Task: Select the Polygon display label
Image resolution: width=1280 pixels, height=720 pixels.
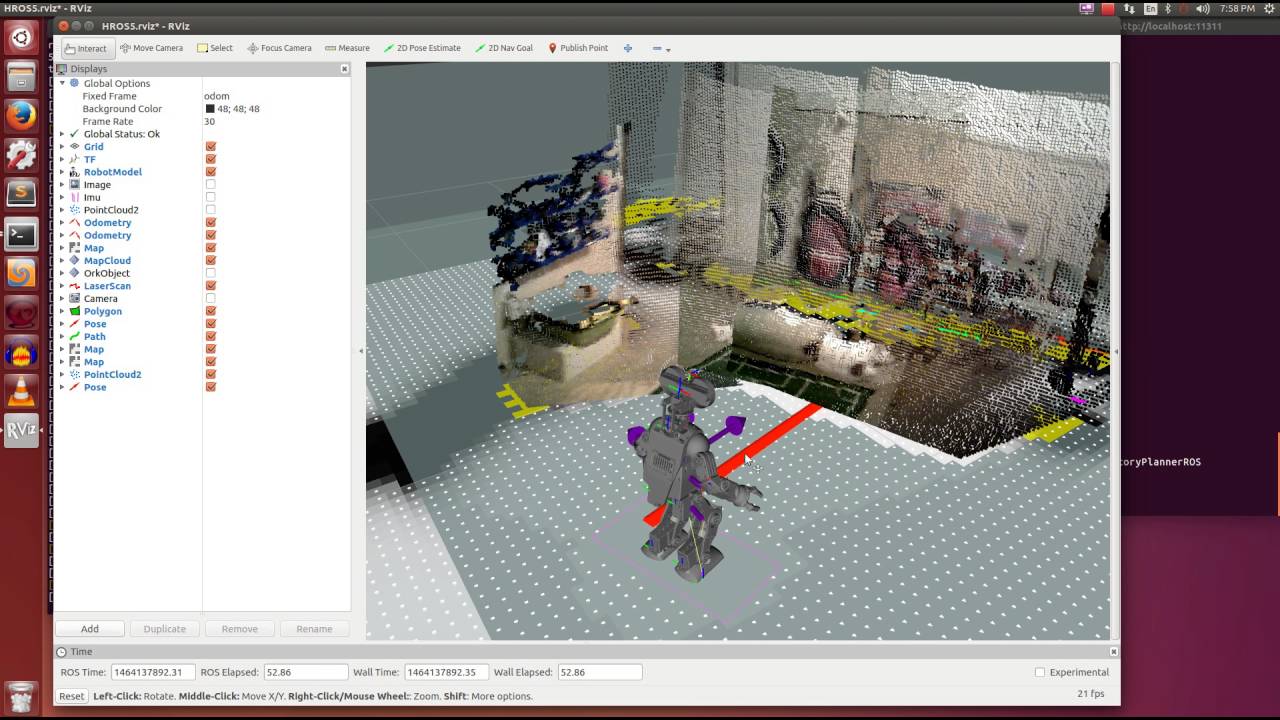Action: [103, 311]
